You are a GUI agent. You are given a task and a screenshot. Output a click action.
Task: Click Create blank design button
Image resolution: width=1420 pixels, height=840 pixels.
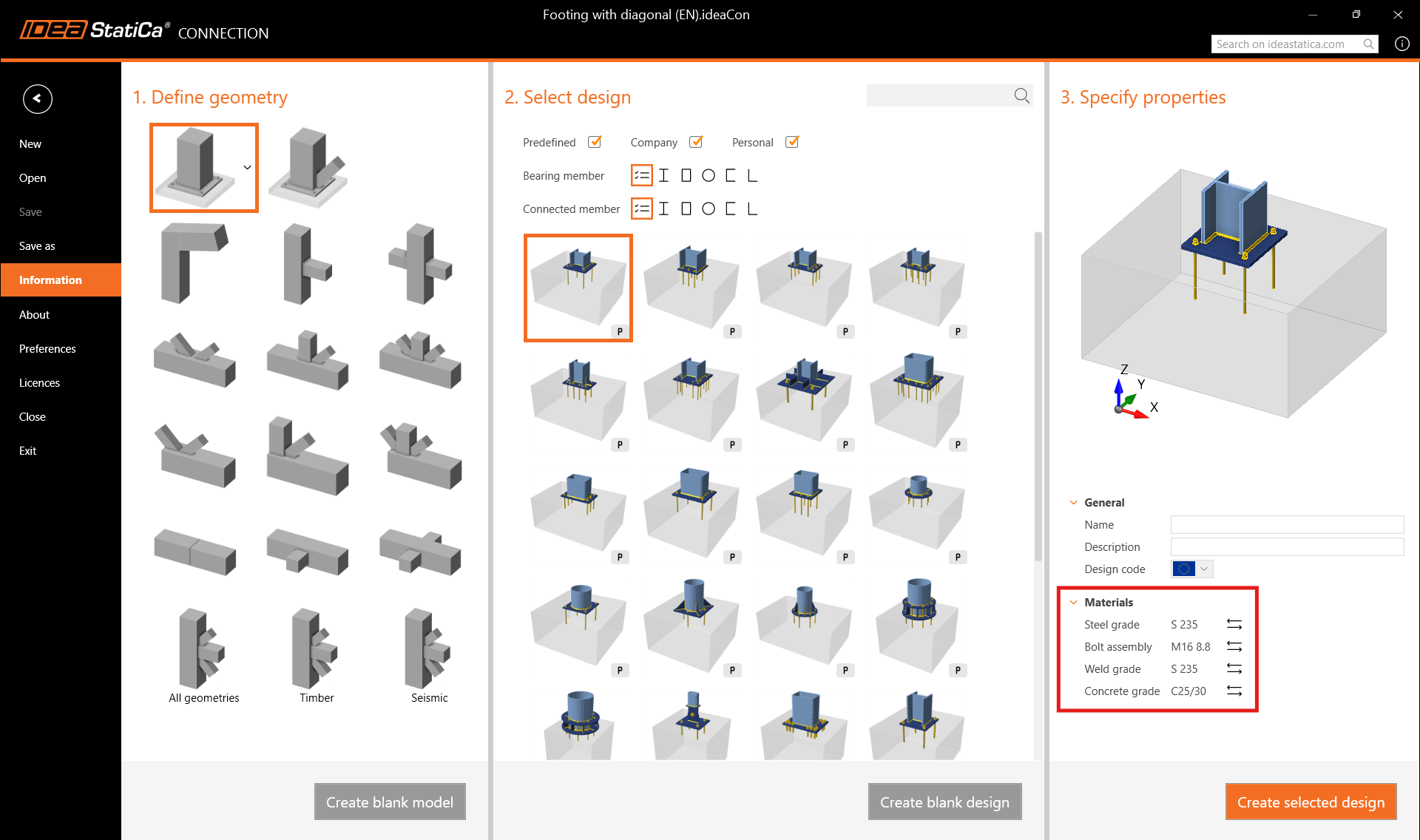coord(944,802)
